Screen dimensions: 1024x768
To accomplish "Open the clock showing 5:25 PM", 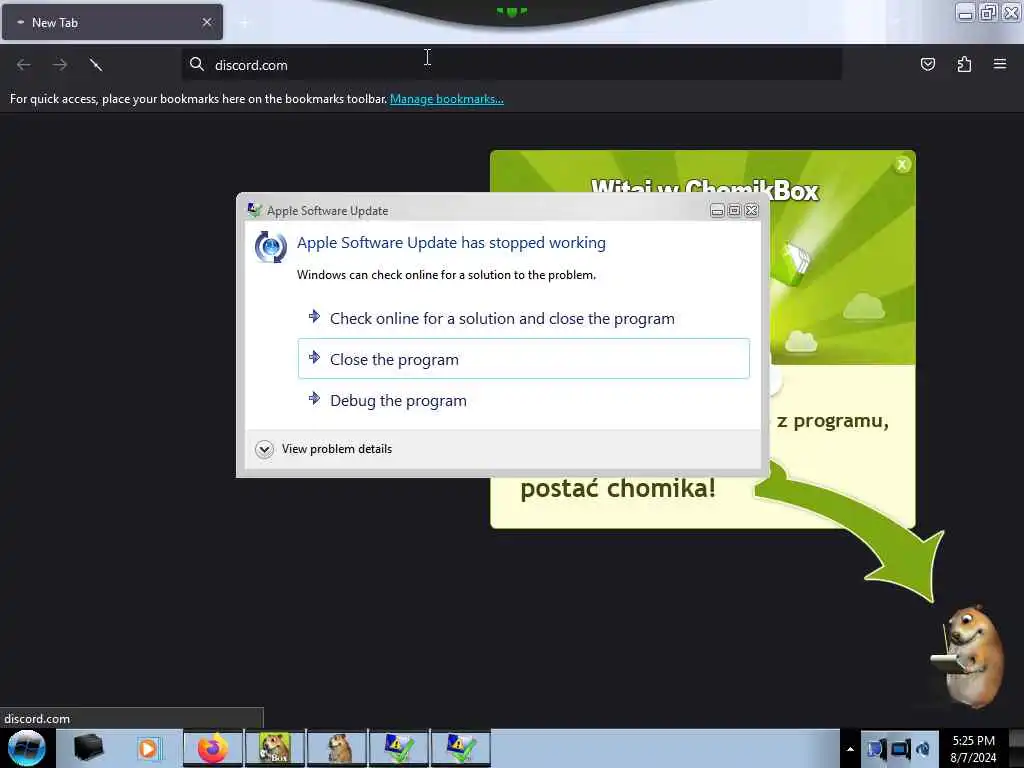I will coord(973,748).
